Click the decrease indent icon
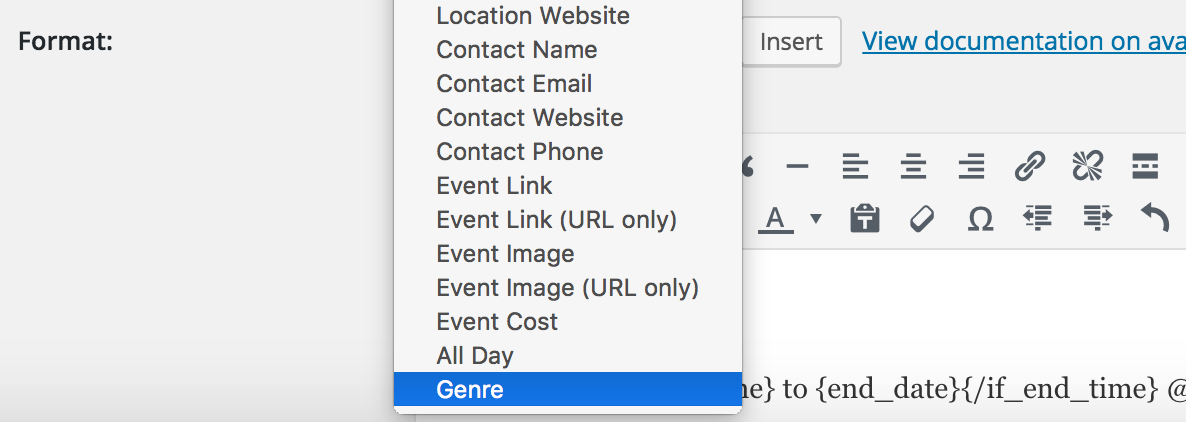The width and height of the screenshot is (1186, 422). point(1038,218)
